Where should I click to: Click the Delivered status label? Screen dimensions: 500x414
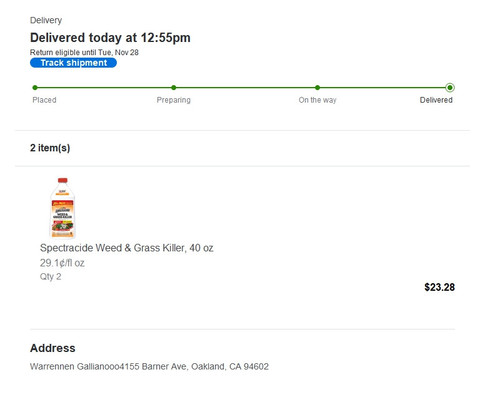[x=436, y=100]
